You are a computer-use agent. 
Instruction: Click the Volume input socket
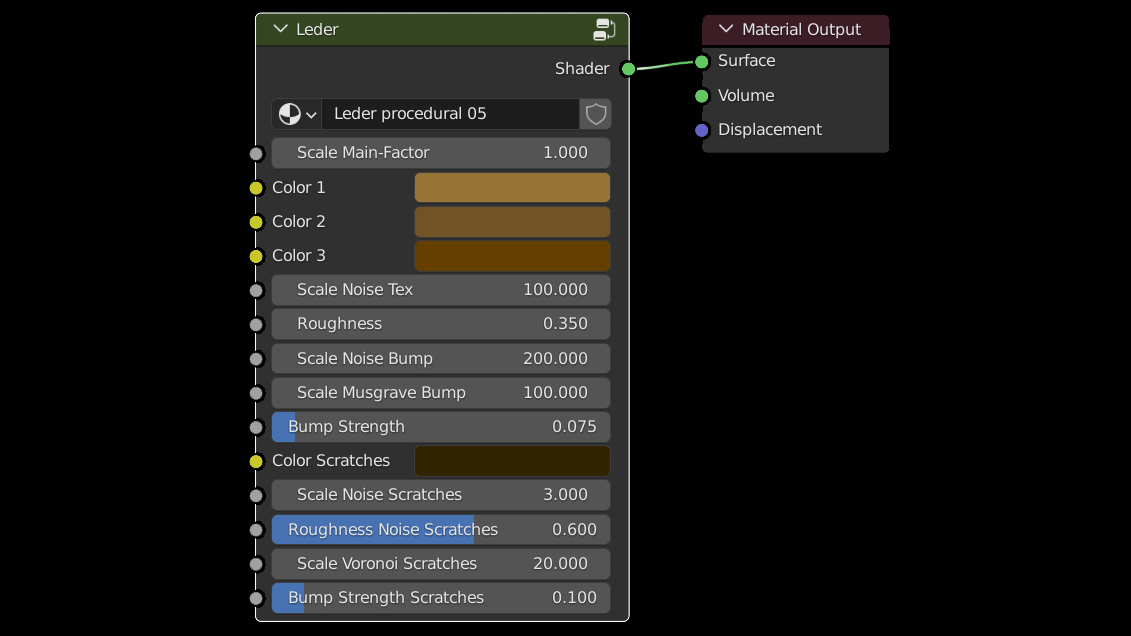pos(702,96)
